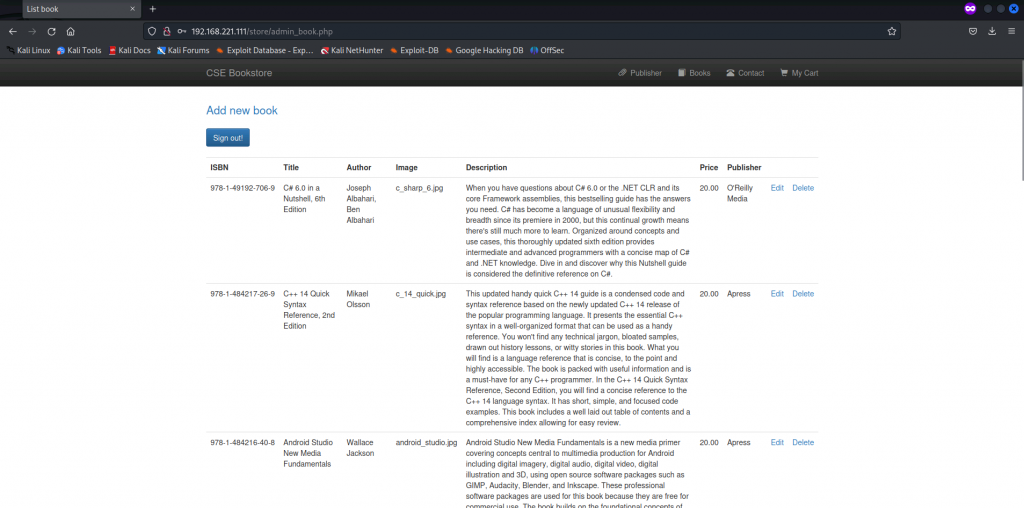The width and height of the screenshot is (1024, 508).
Task: Click the key saved-login icon in address bar
Action: click(182, 31)
